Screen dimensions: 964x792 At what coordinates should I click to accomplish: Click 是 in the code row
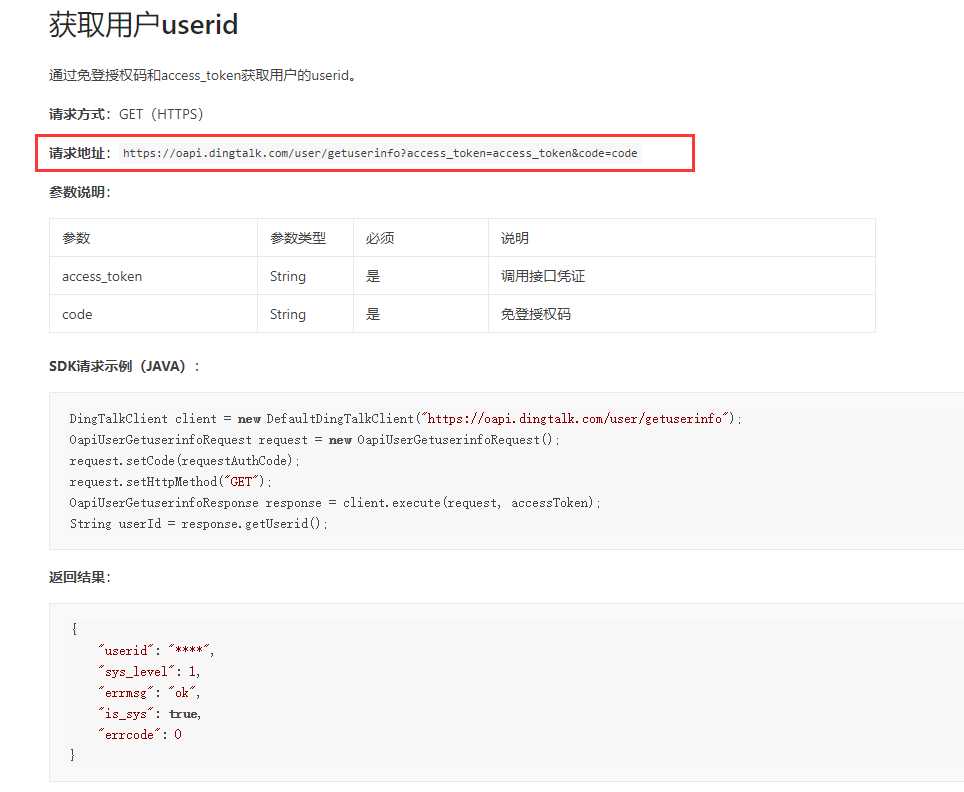373,314
